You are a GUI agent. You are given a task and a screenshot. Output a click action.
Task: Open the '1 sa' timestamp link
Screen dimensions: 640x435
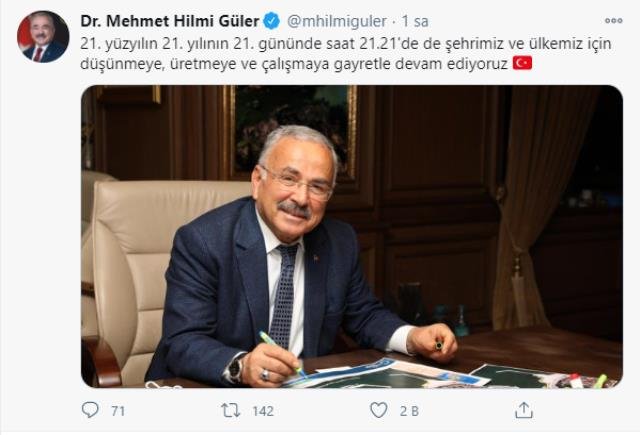pos(415,21)
